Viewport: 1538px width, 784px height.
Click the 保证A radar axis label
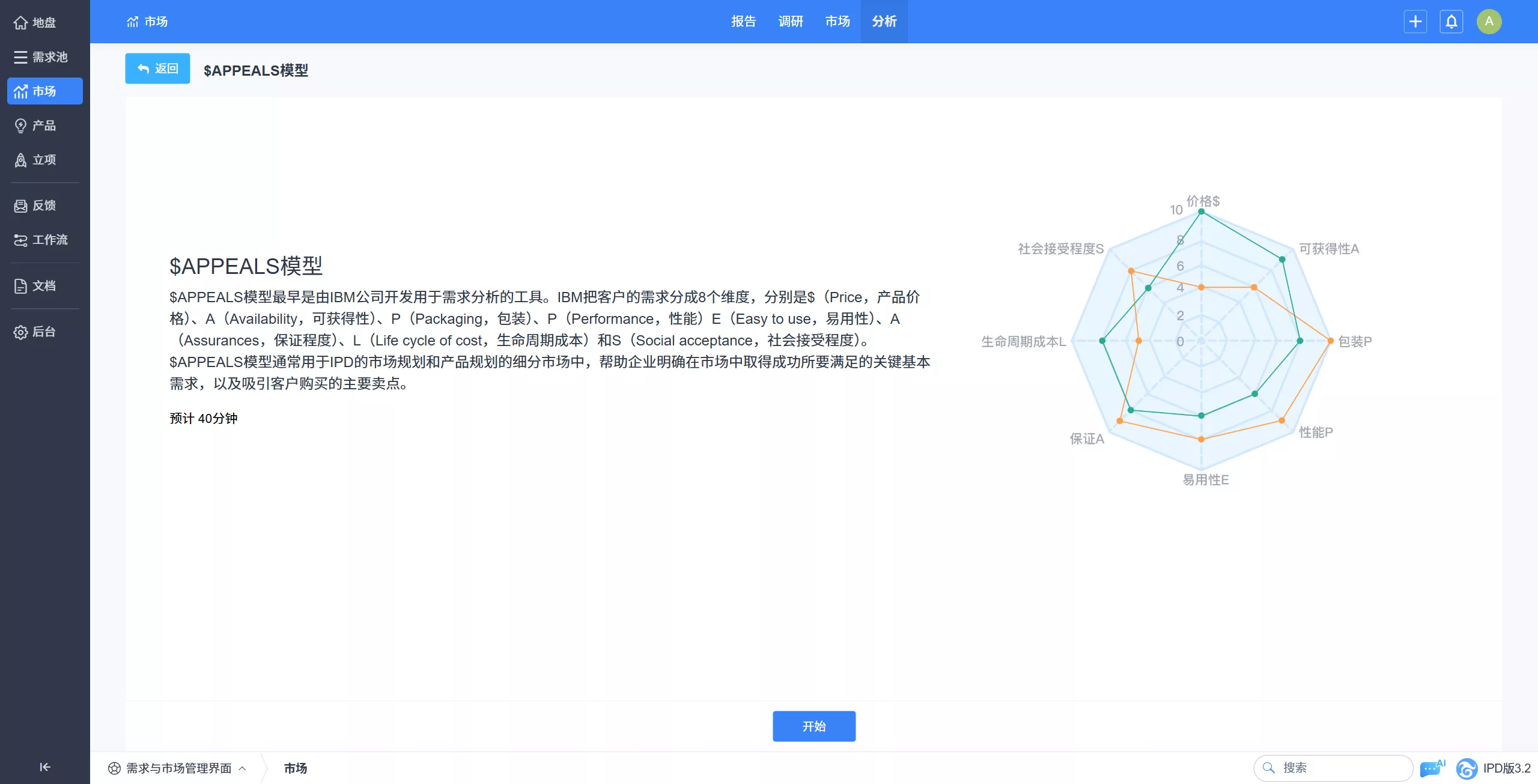tap(1087, 439)
